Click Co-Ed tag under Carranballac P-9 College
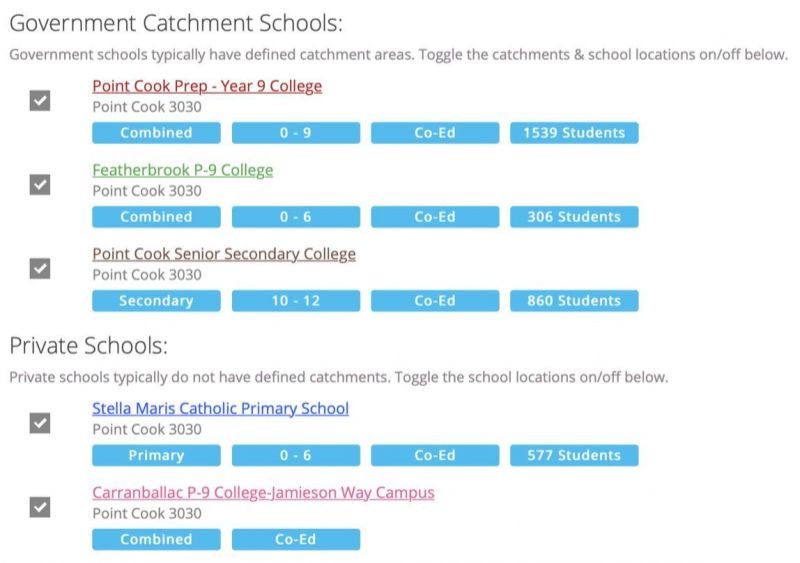This screenshot has height=563, width=800. [x=295, y=539]
